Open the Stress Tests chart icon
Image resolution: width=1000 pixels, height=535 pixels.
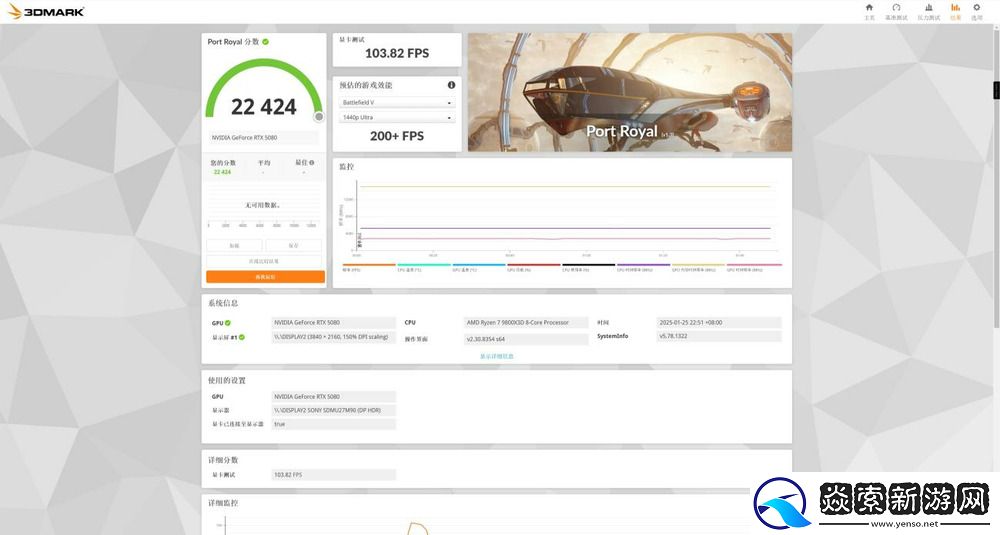coord(928,10)
